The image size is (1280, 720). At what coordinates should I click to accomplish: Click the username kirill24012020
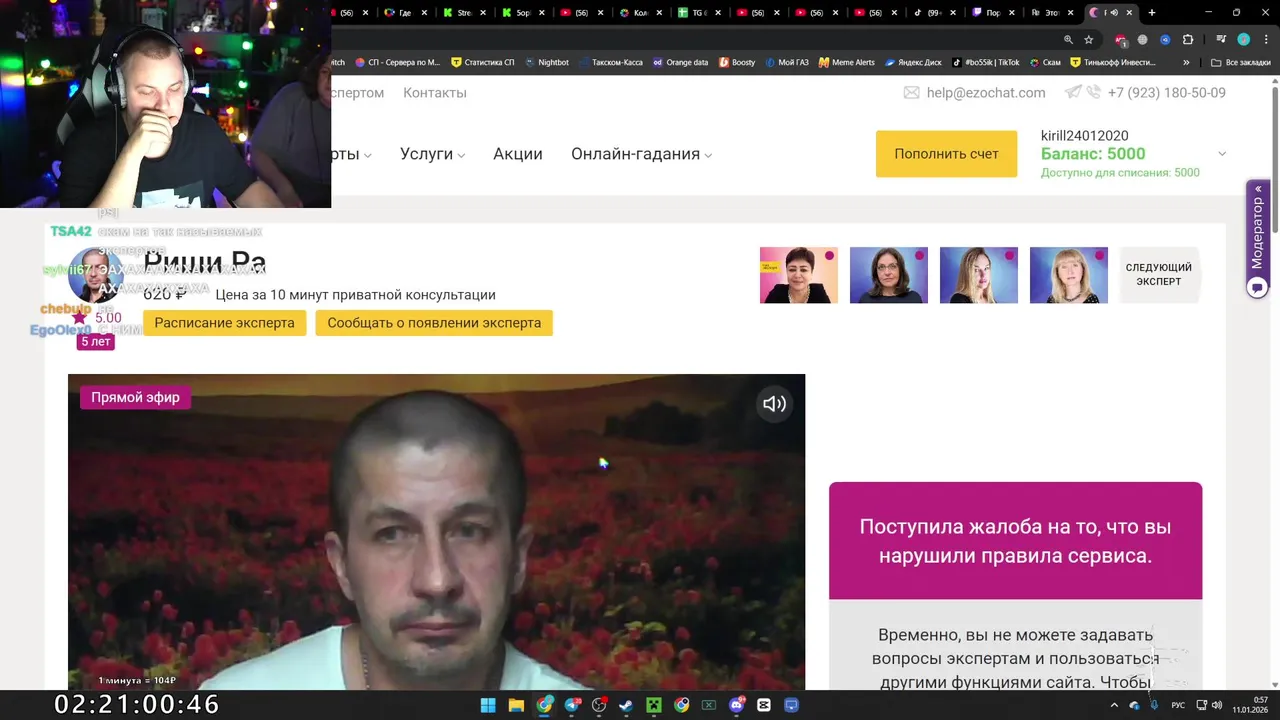point(1084,136)
